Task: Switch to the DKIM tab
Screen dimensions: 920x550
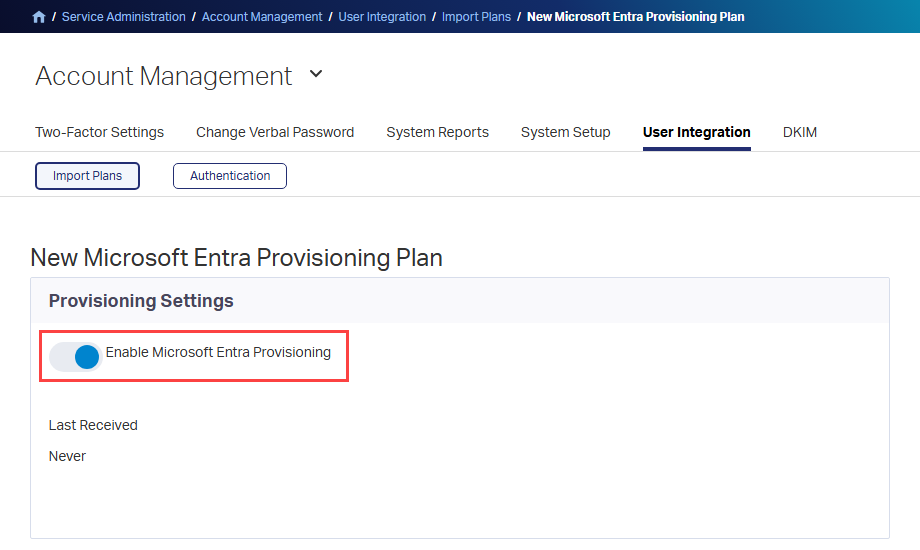Action: click(x=800, y=132)
